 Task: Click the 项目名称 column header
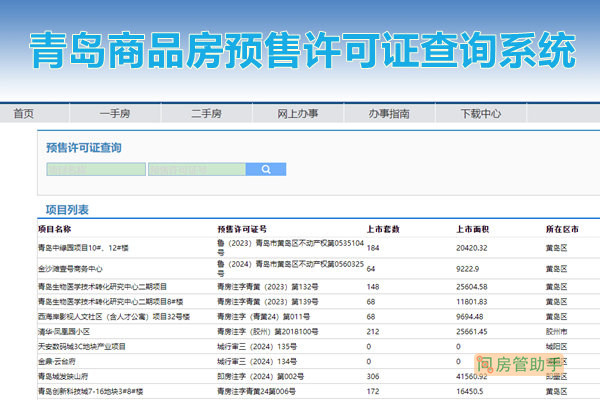point(54,229)
